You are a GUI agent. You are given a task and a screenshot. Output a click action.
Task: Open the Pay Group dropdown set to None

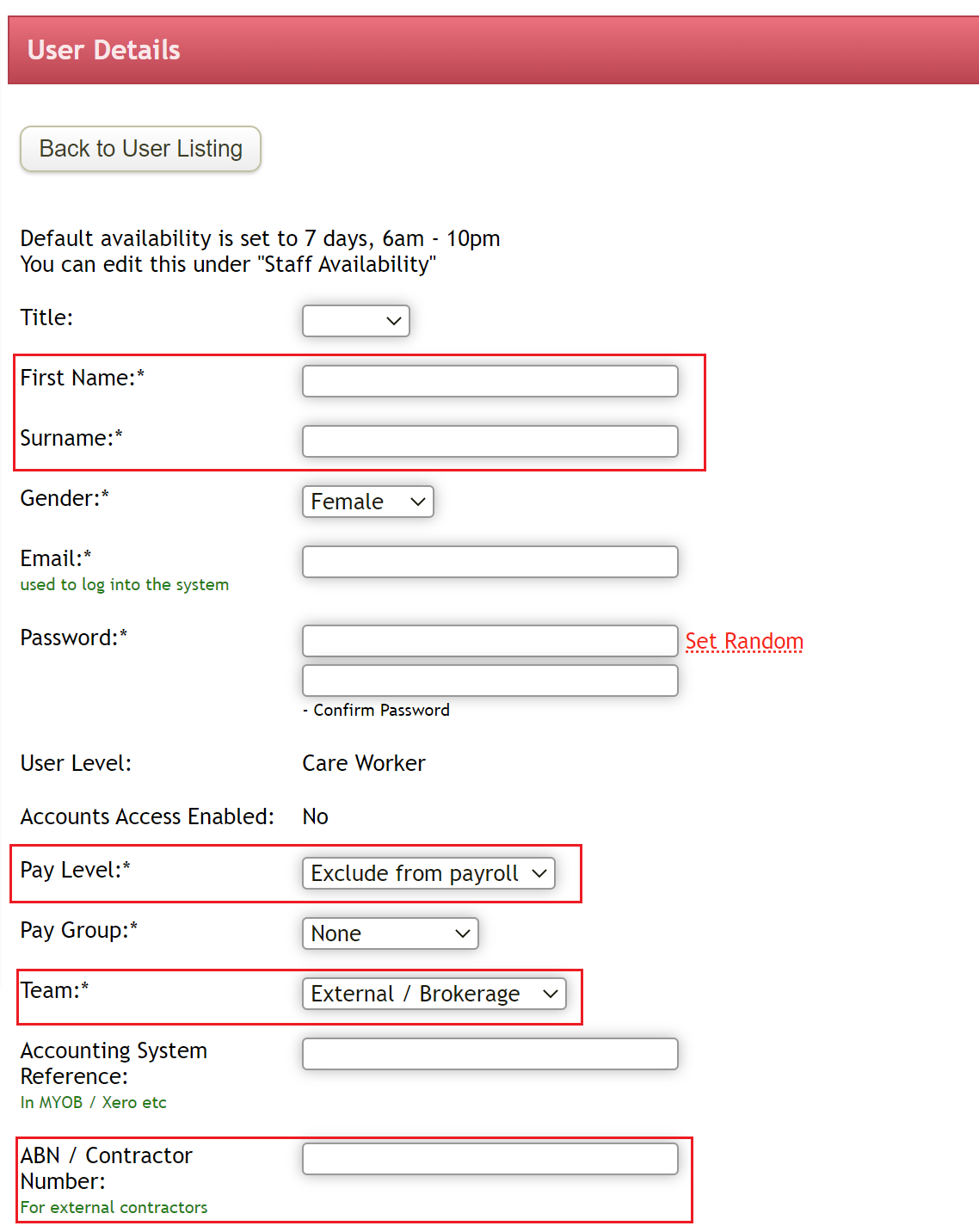point(390,933)
